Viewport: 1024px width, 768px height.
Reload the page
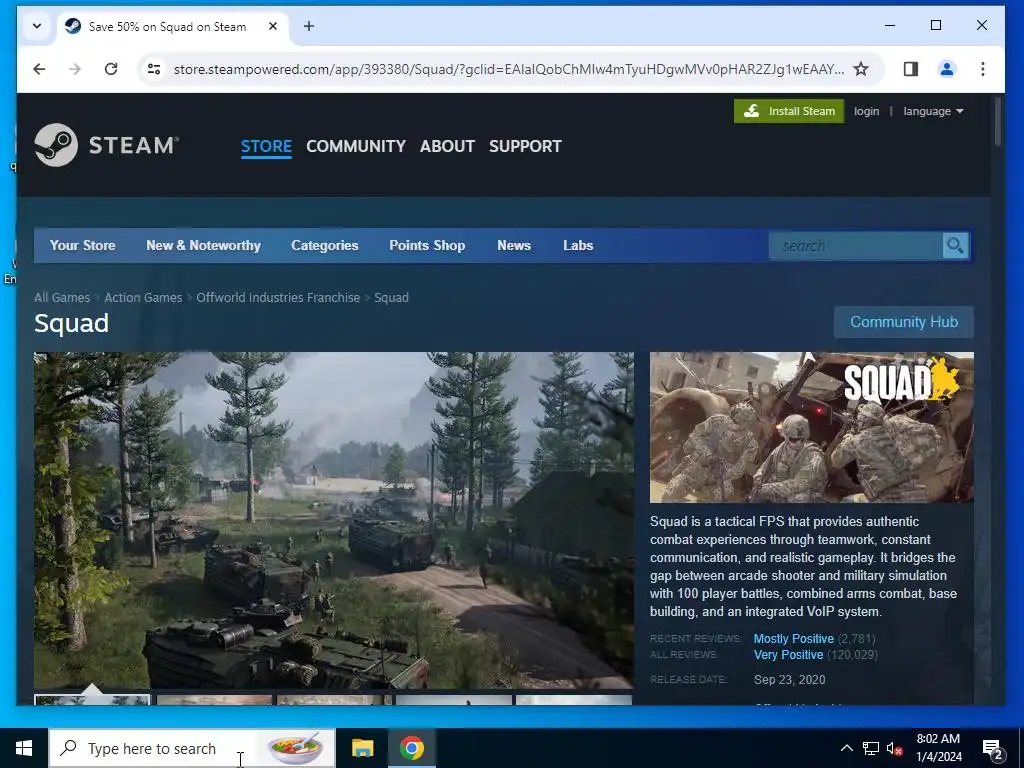[x=111, y=69]
